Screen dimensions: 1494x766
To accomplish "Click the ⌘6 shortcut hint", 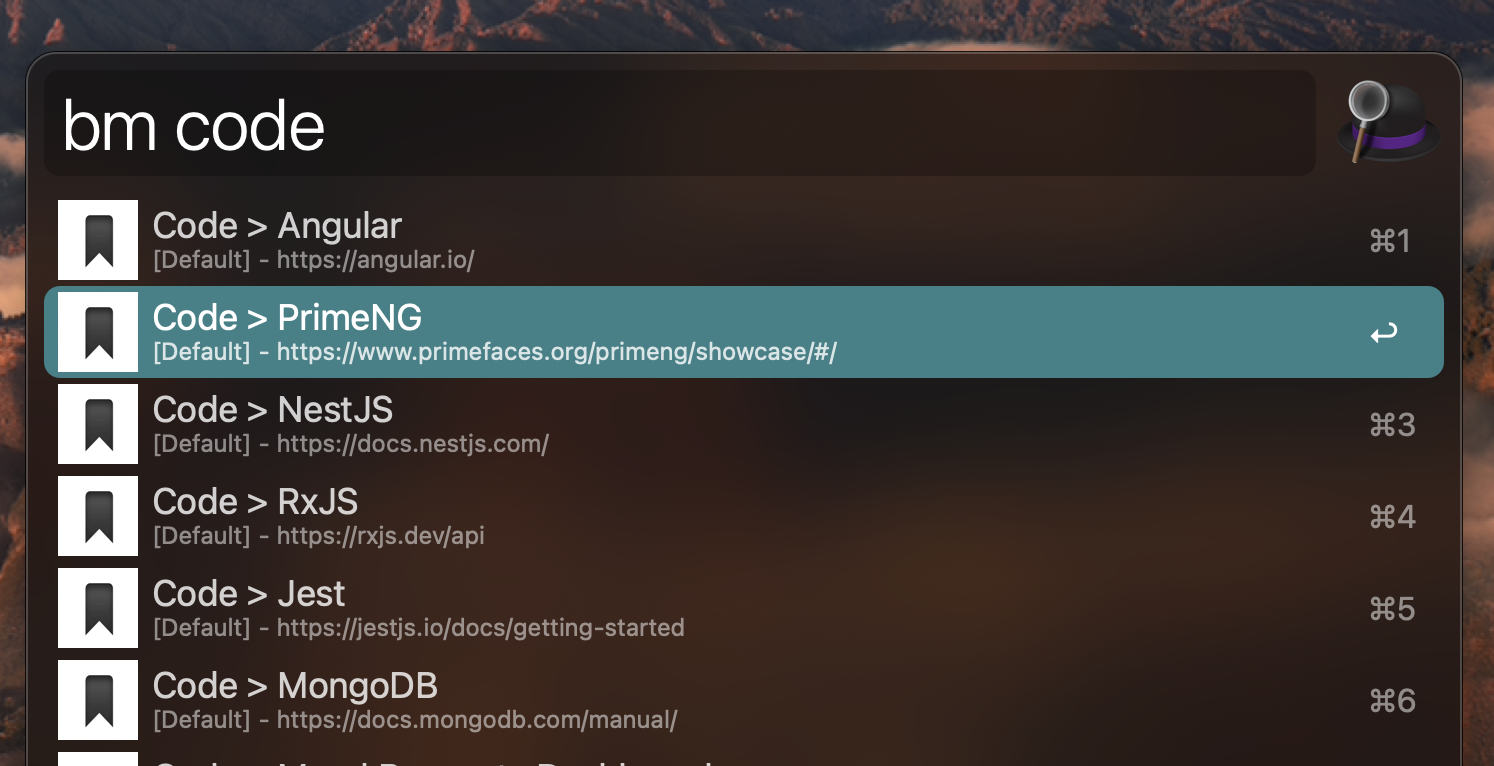I will [1392, 701].
